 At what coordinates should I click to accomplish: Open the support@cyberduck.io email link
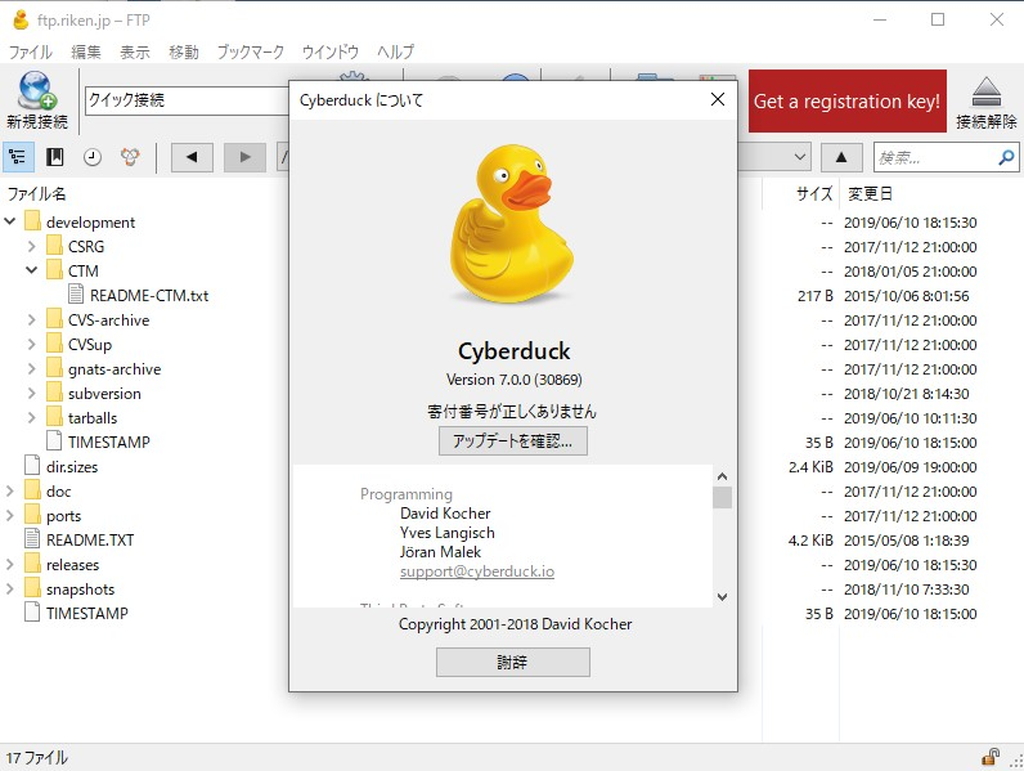[477, 572]
